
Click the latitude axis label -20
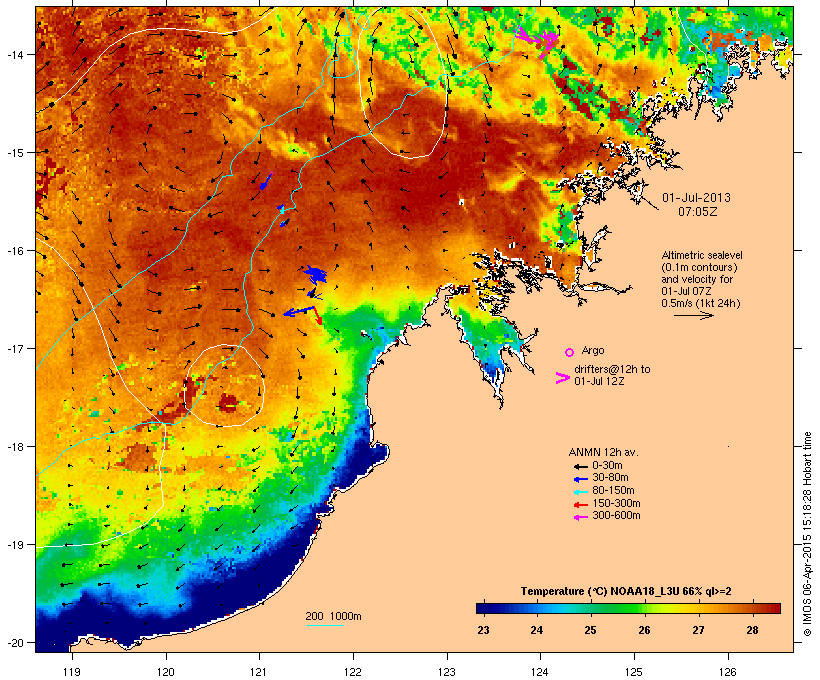pyautogui.click(x=14, y=643)
